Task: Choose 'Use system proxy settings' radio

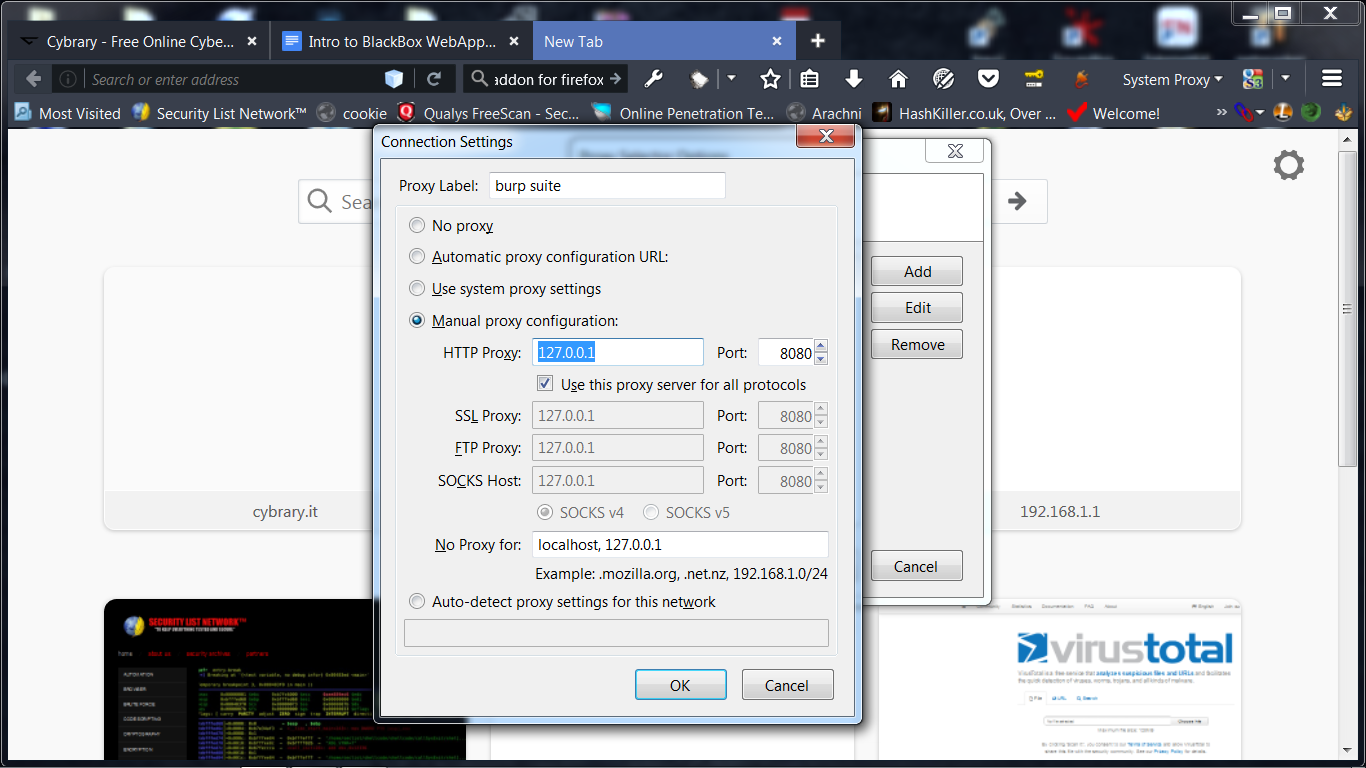Action: click(x=417, y=289)
